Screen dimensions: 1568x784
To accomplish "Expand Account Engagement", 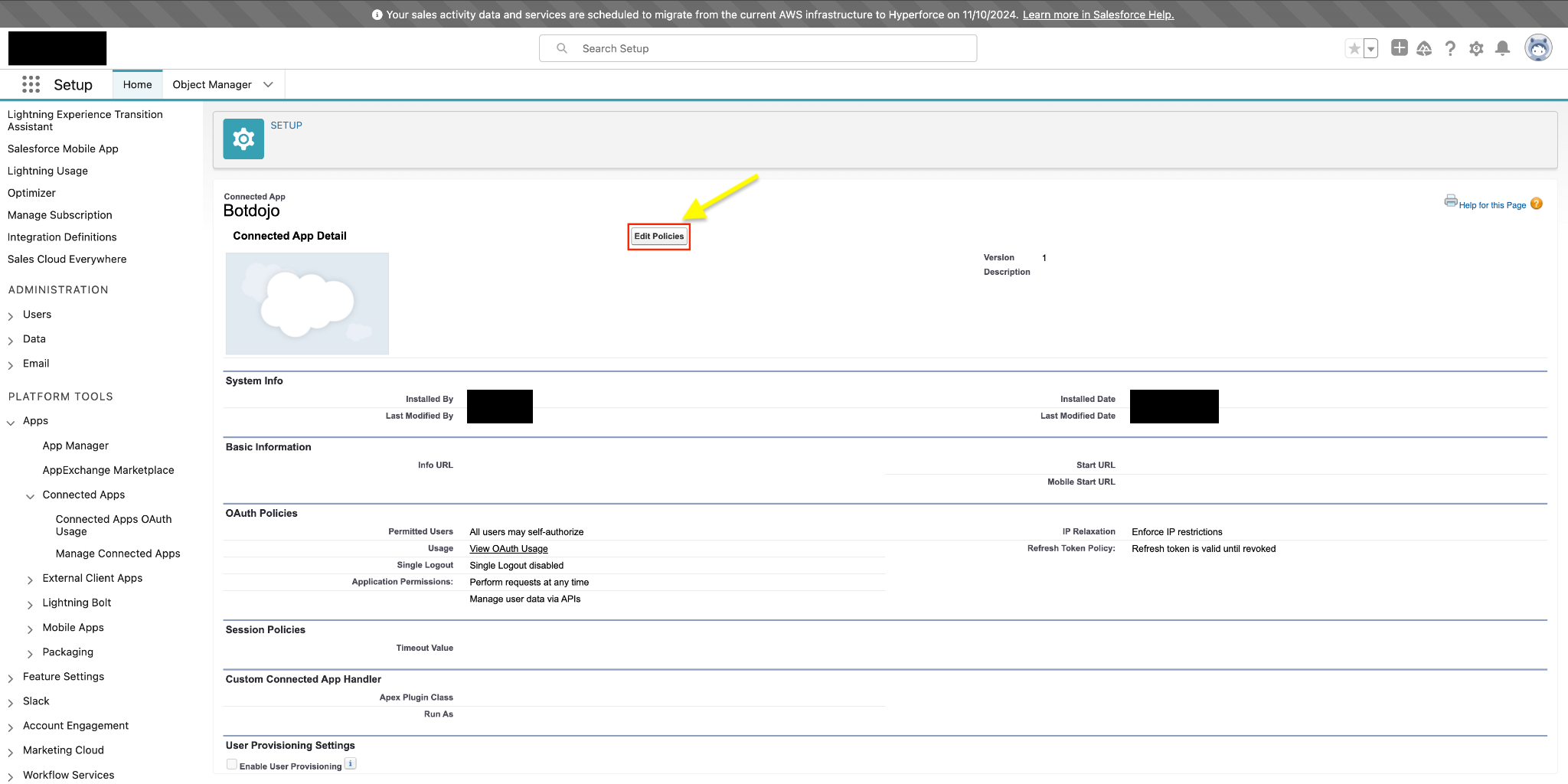I will tap(11, 727).
